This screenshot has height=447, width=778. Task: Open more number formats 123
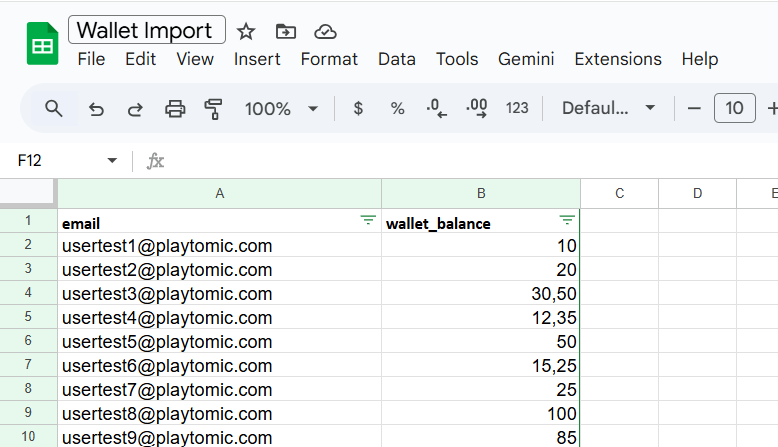pos(517,108)
